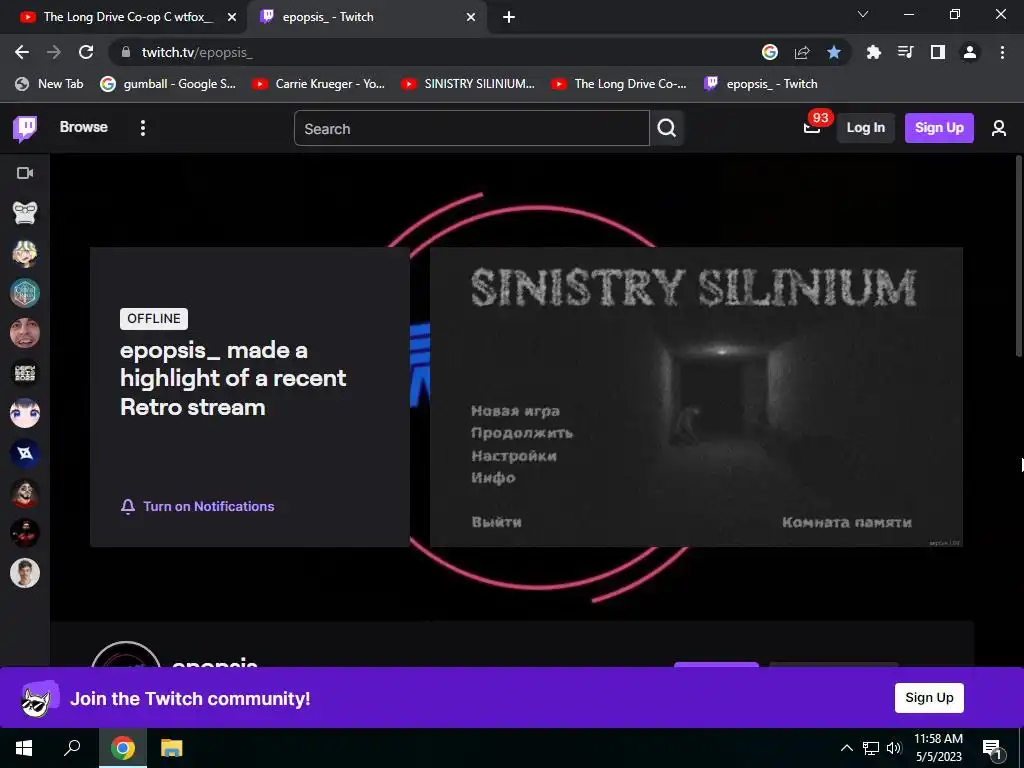Close the epopsis_ Twitch tab
Viewport: 1024px width, 768px height.
[471, 17]
